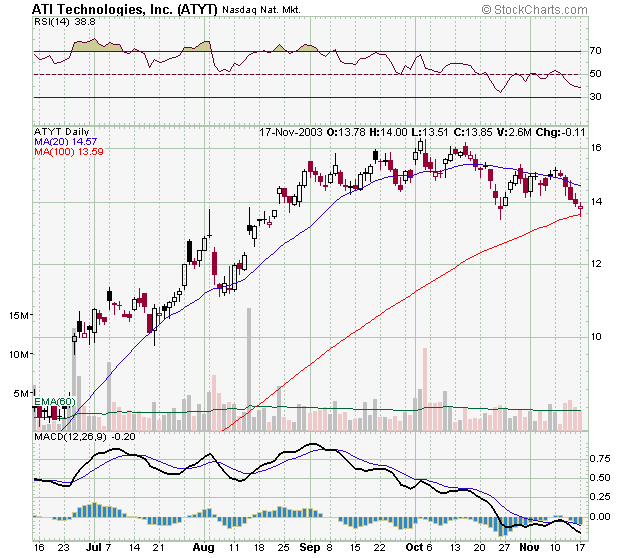Click the blue MA(20) 14.57 legend

point(66,142)
